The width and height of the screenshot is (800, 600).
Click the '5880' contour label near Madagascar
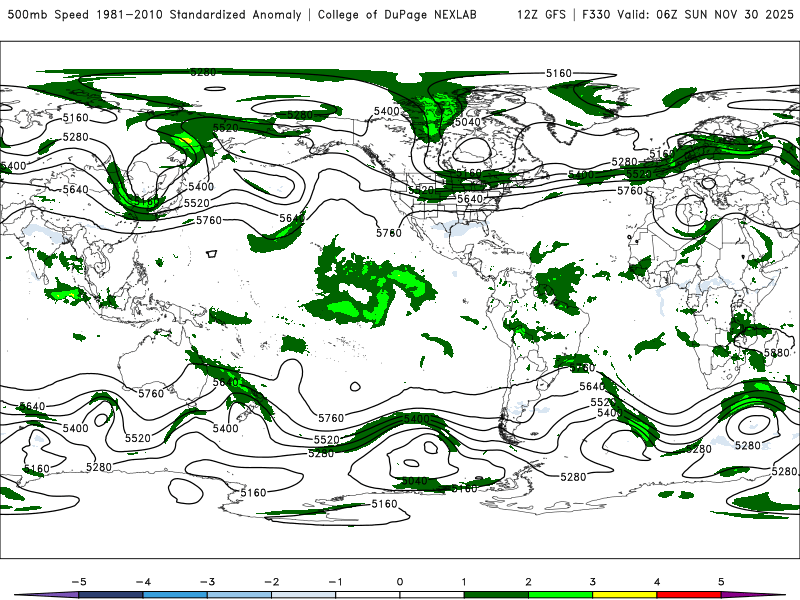click(x=777, y=353)
